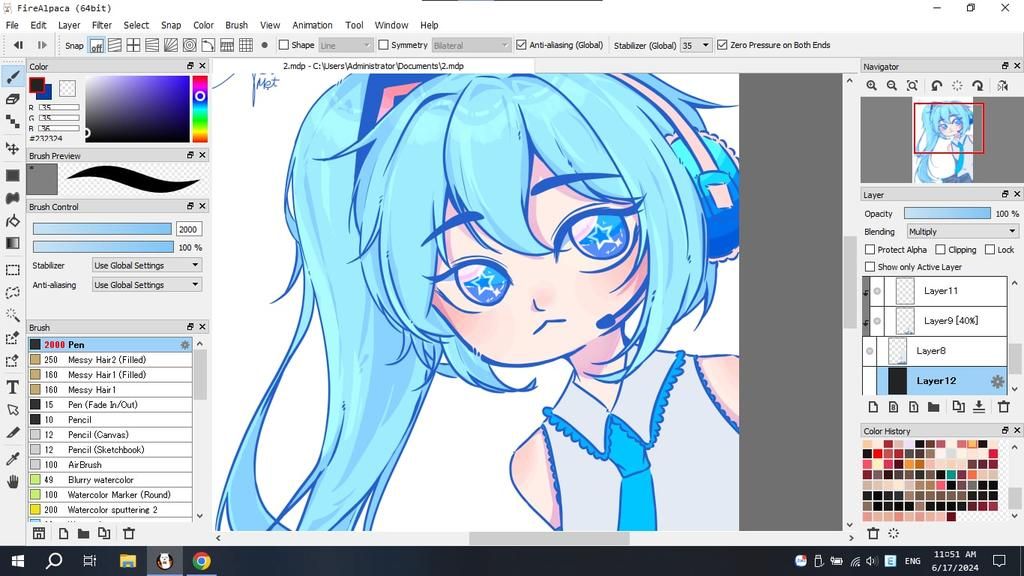The image size is (1024, 576).
Task: Select the Gradient tool
Action: coord(12,243)
